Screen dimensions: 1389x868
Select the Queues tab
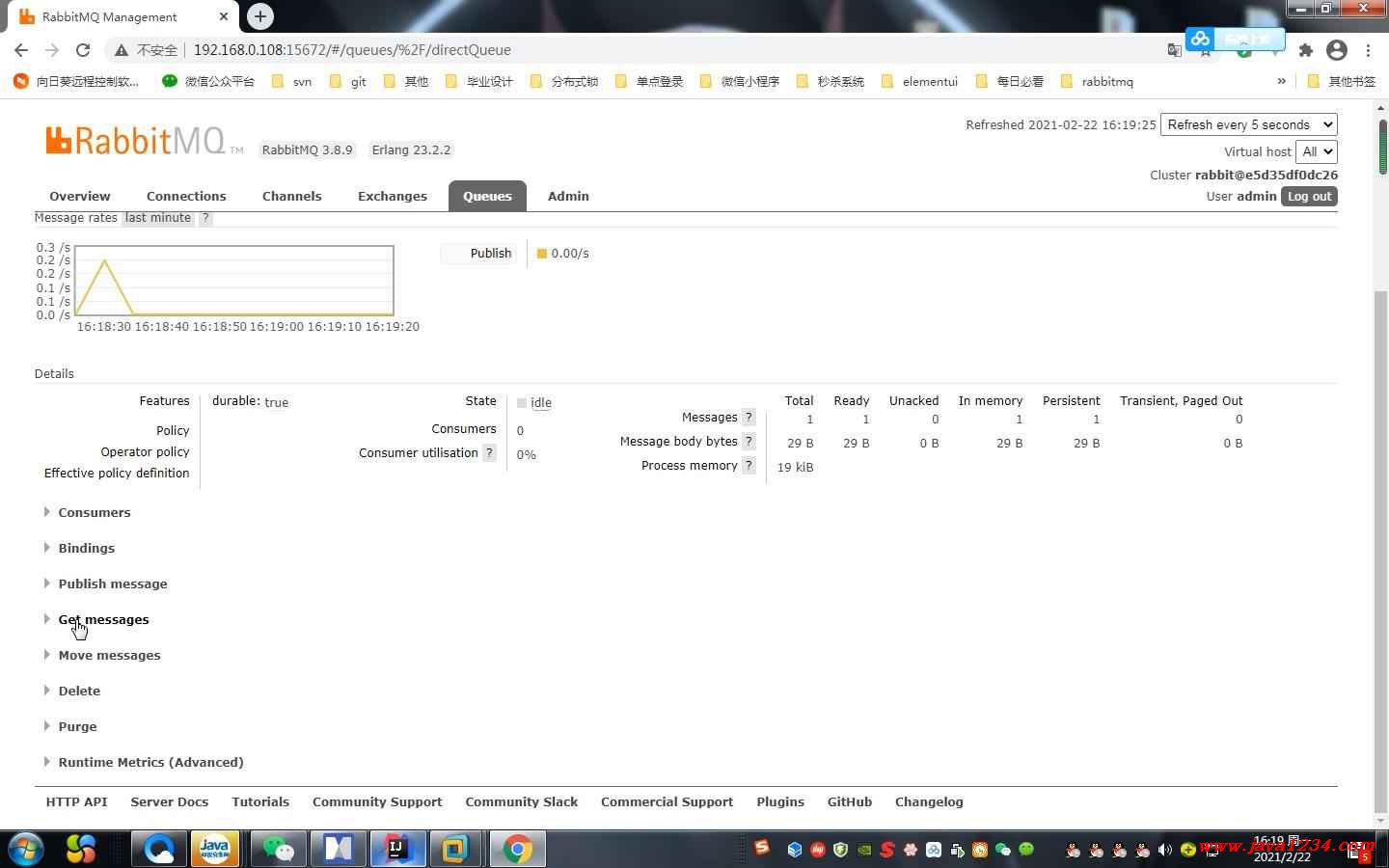487,196
